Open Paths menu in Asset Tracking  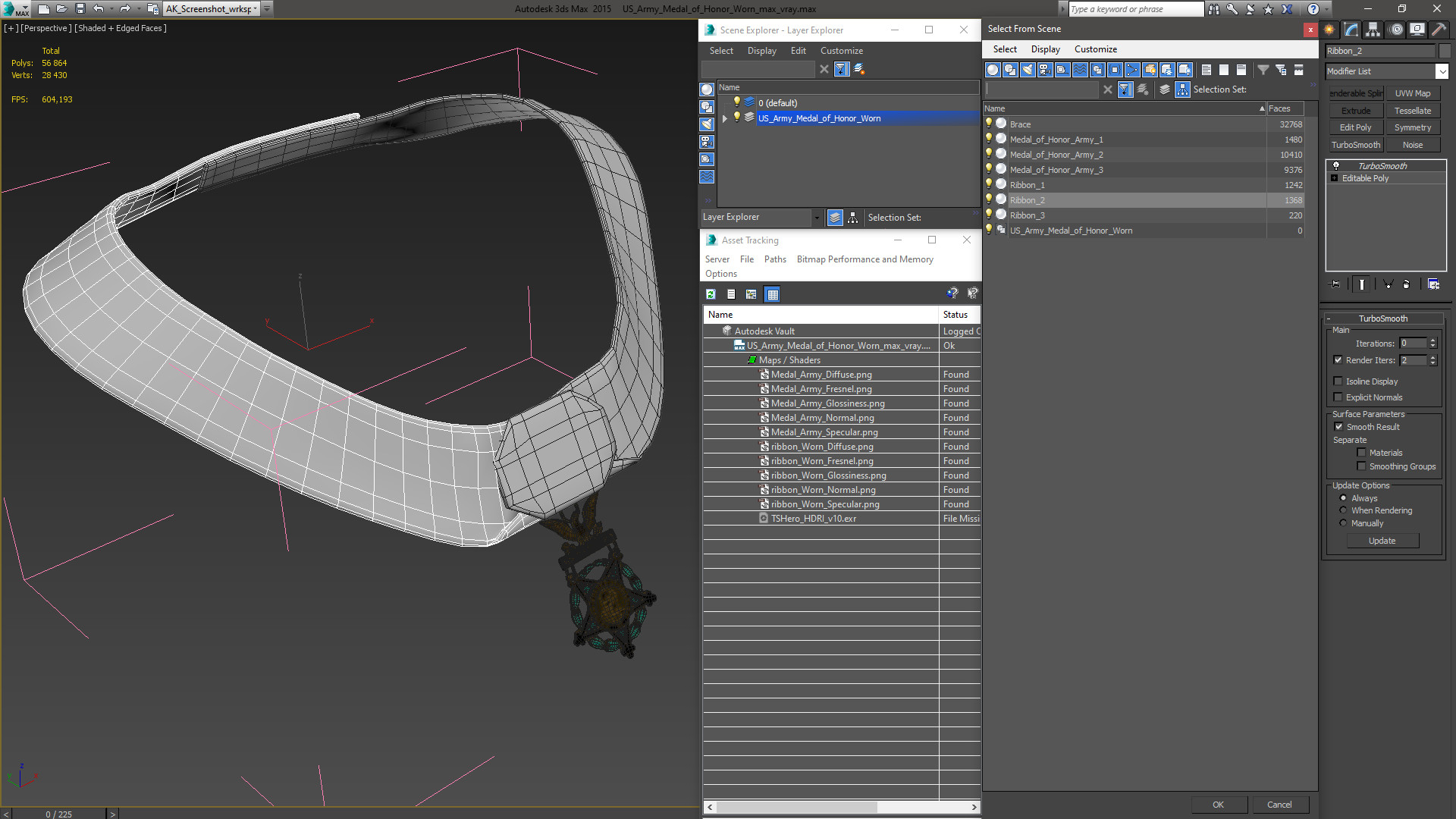[x=775, y=259]
